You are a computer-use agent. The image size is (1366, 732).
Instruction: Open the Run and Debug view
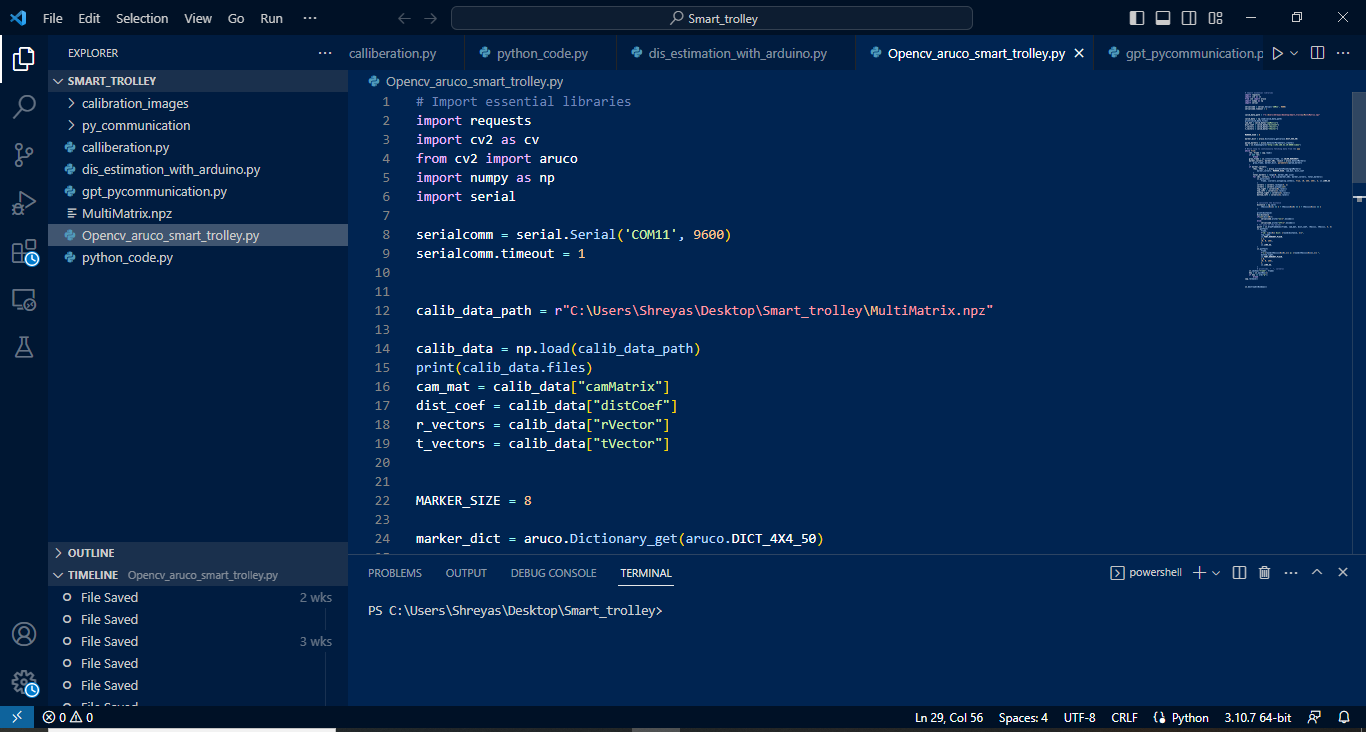pyautogui.click(x=24, y=203)
